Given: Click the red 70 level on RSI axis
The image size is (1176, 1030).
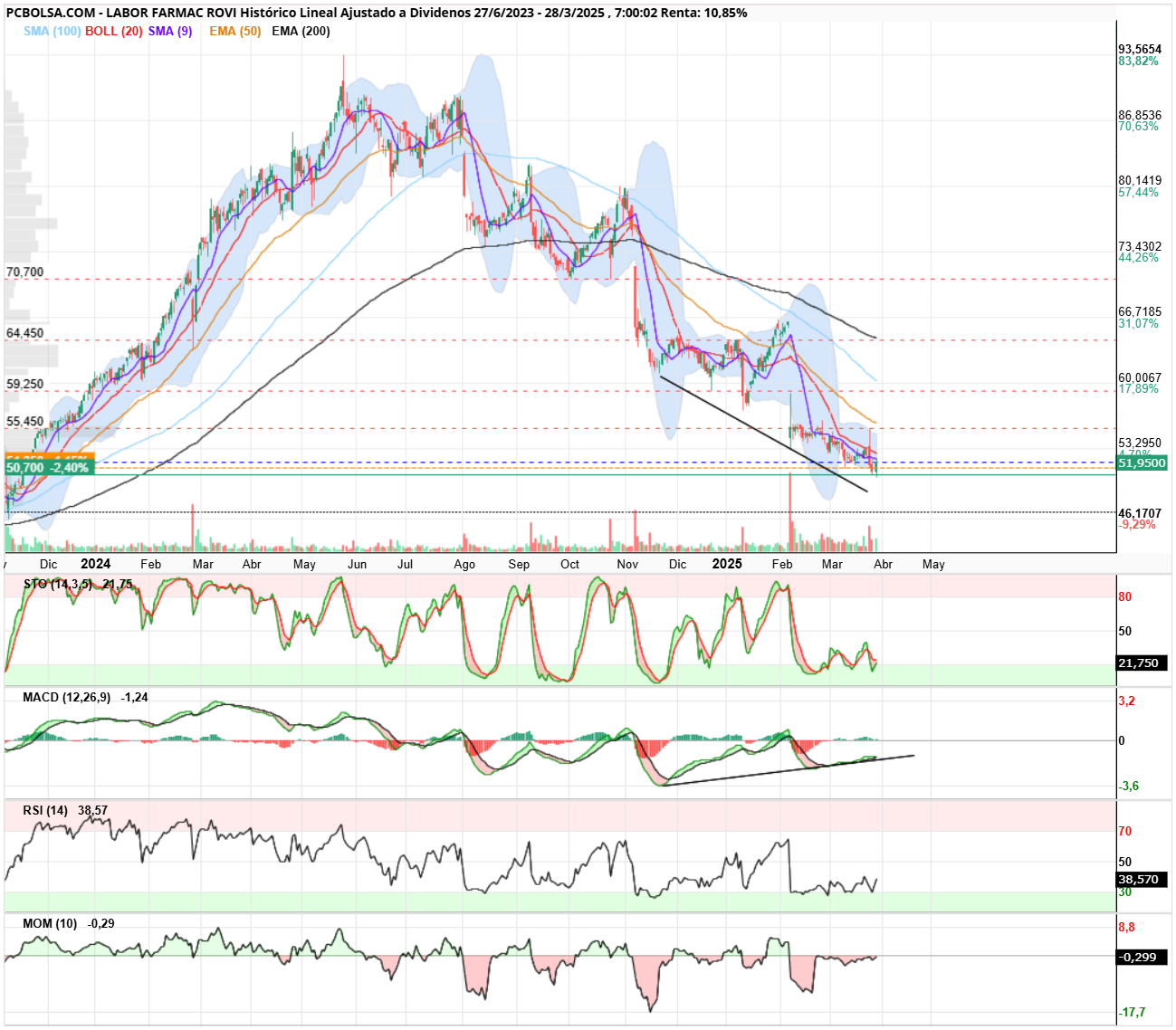Looking at the screenshot, I should (1125, 831).
